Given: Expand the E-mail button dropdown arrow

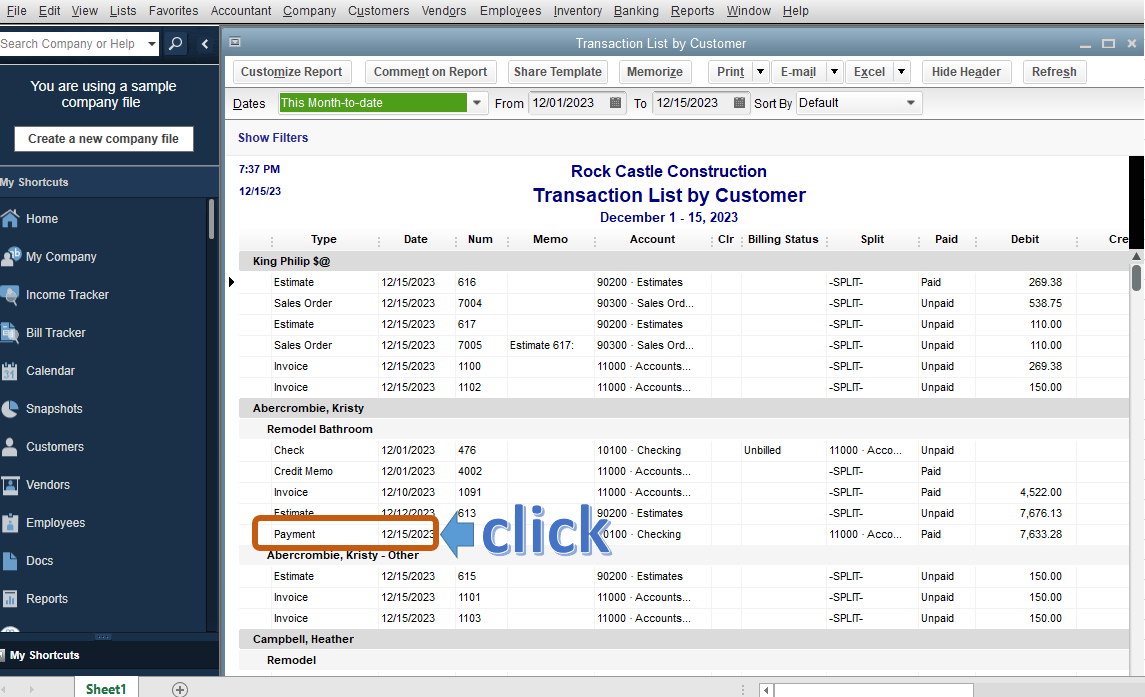Looking at the screenshot, I should 834,72.
